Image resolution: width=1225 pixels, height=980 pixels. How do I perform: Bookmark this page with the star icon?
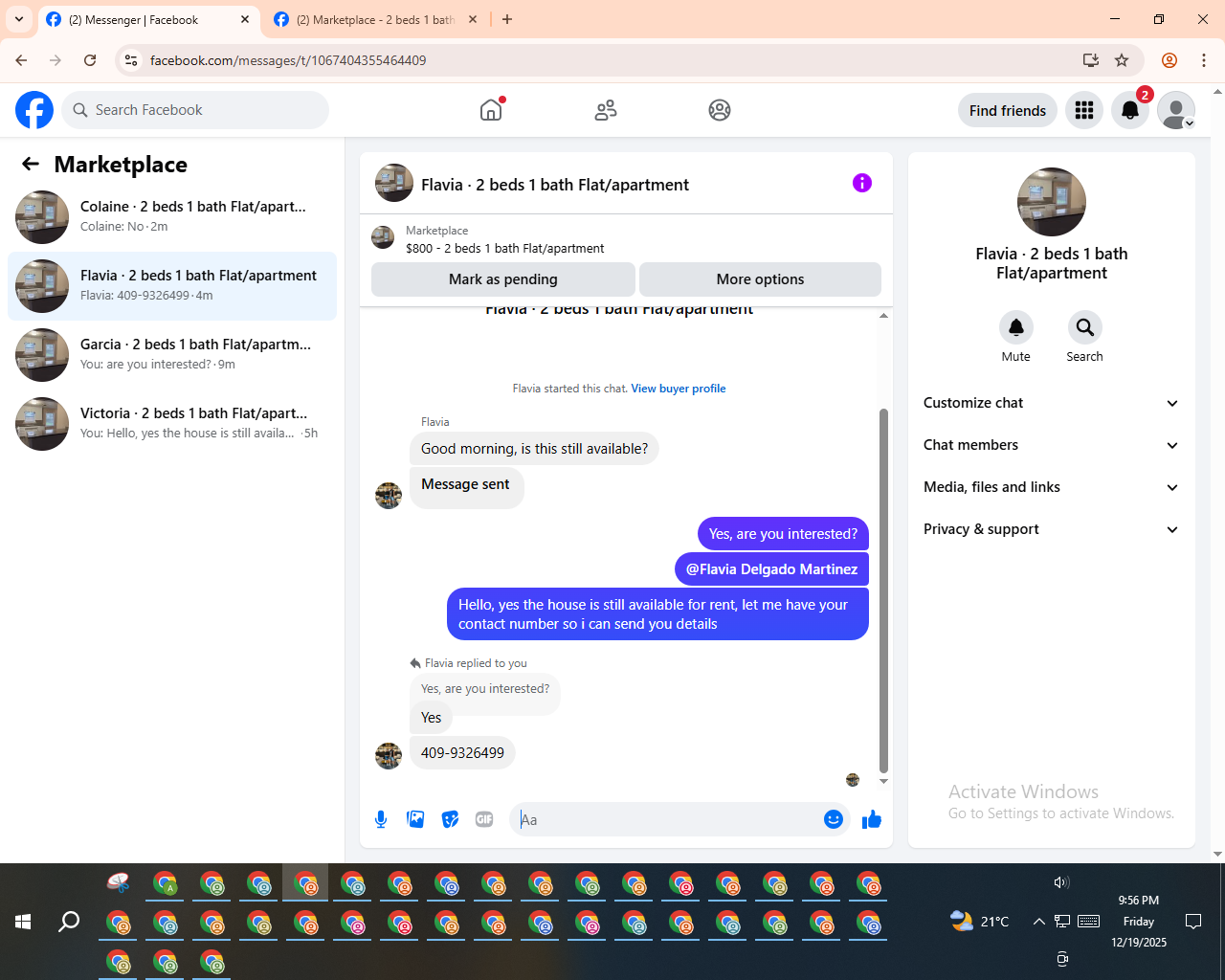[1122, 60]
